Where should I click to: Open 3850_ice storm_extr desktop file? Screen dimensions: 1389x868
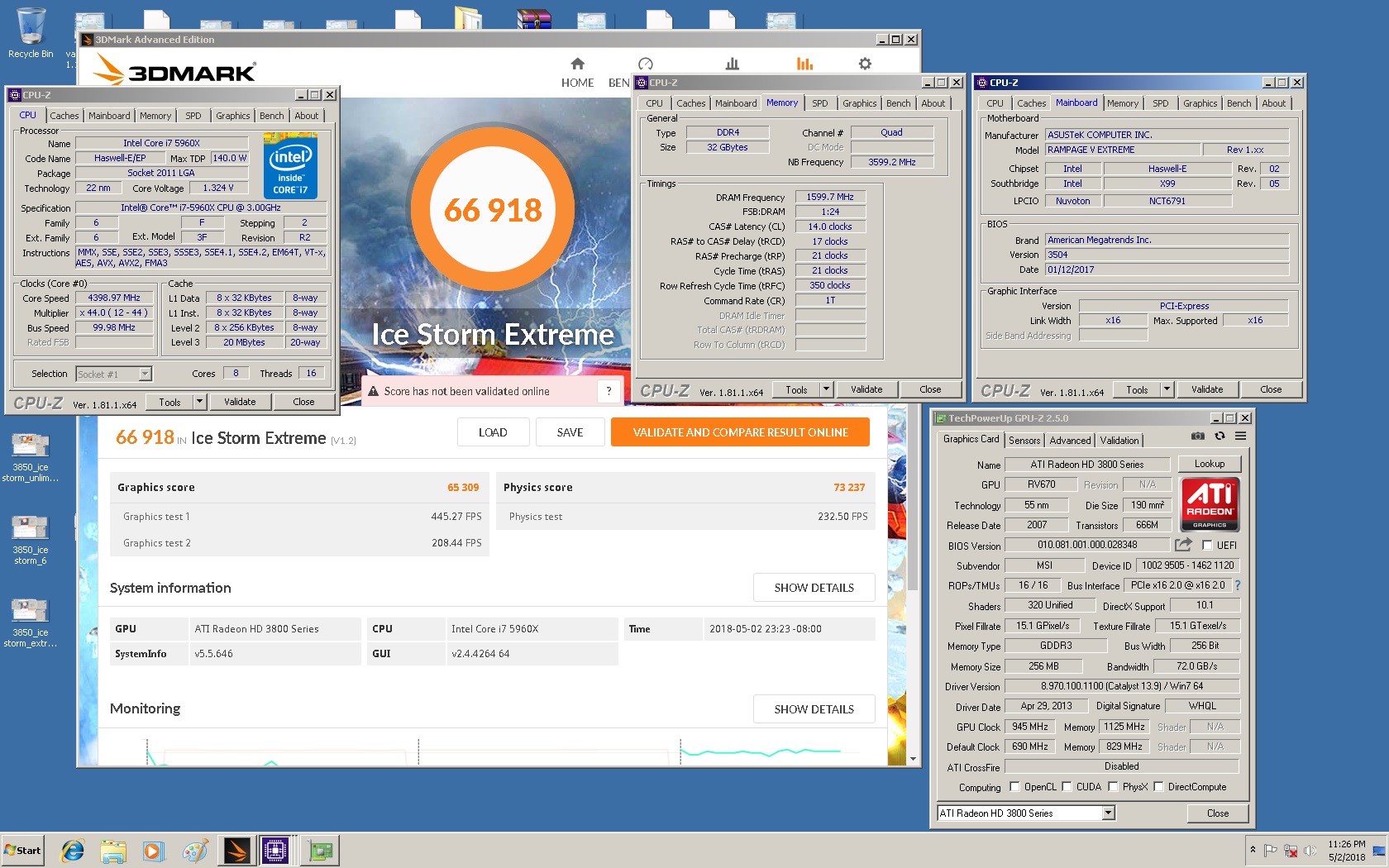point(31,622)
